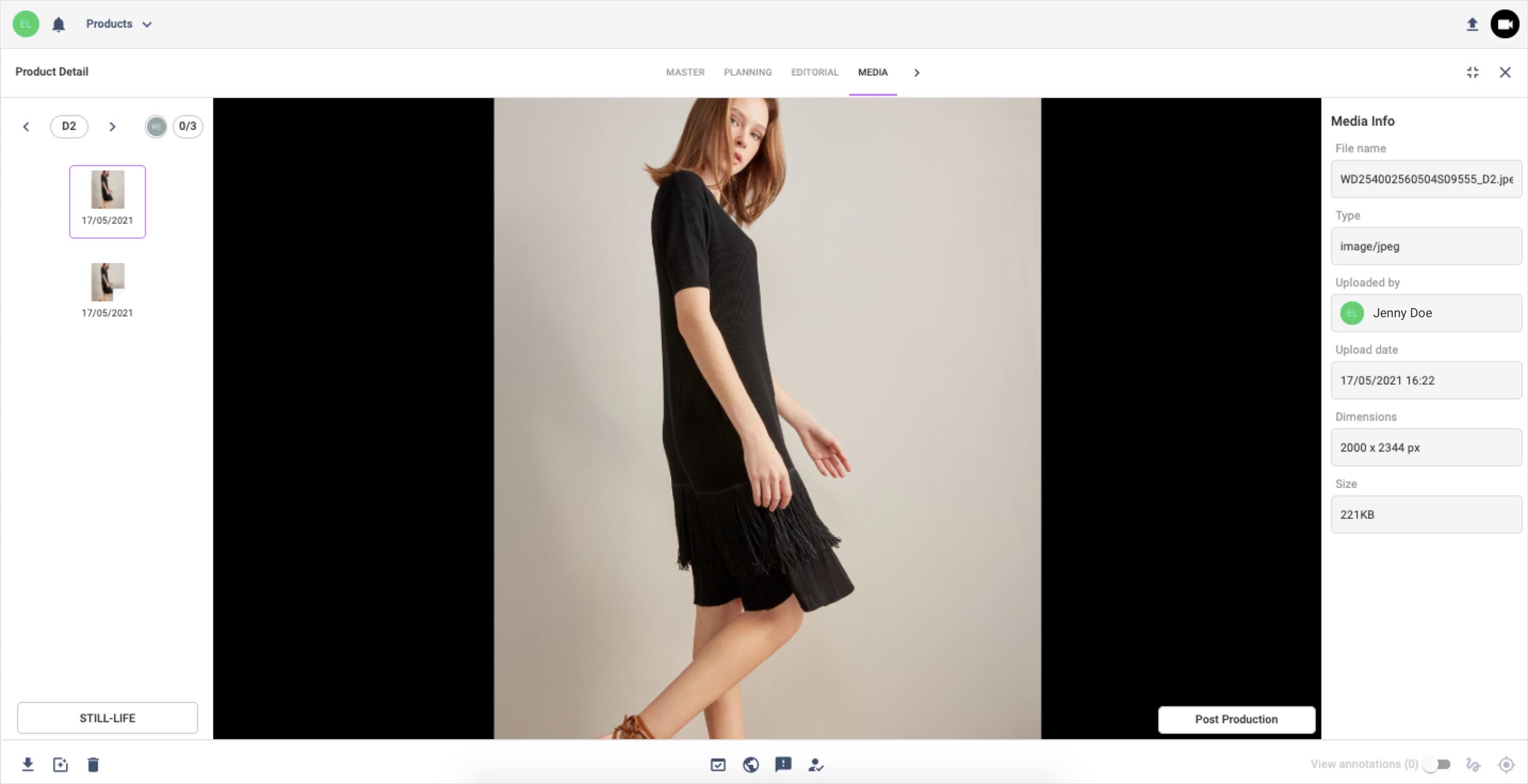
Task: Open the Products dropdown
Action: [118, 24]
